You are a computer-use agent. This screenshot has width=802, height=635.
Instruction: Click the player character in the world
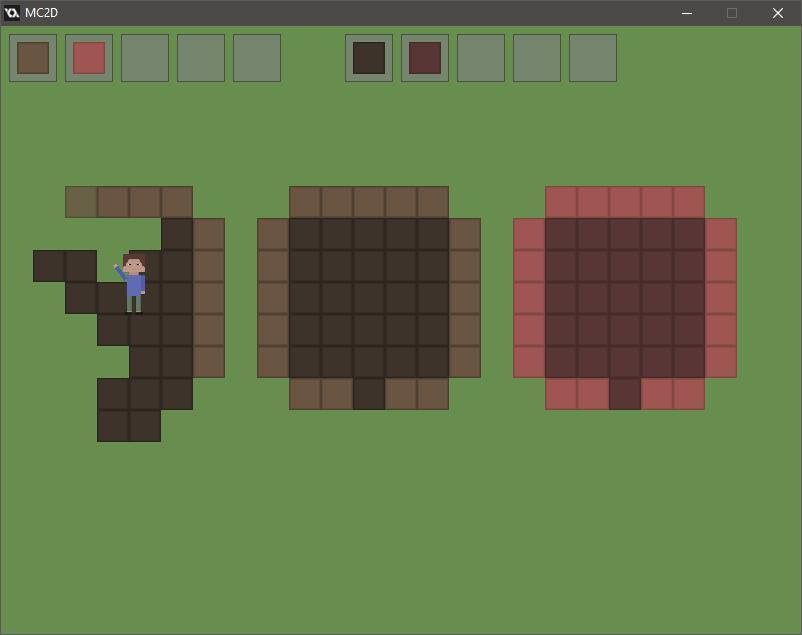[134, 278]
